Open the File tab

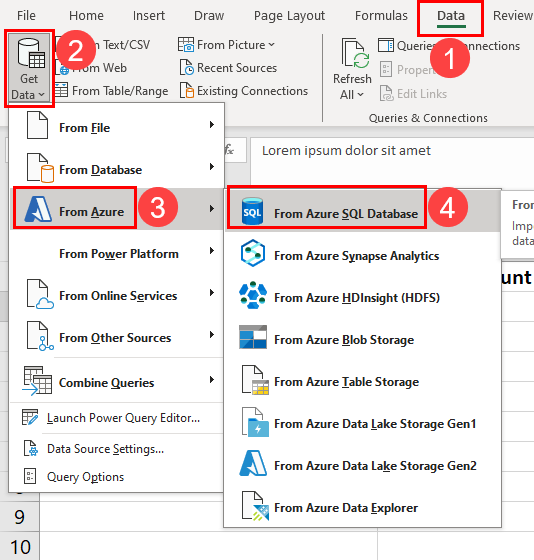click(26, 15)
